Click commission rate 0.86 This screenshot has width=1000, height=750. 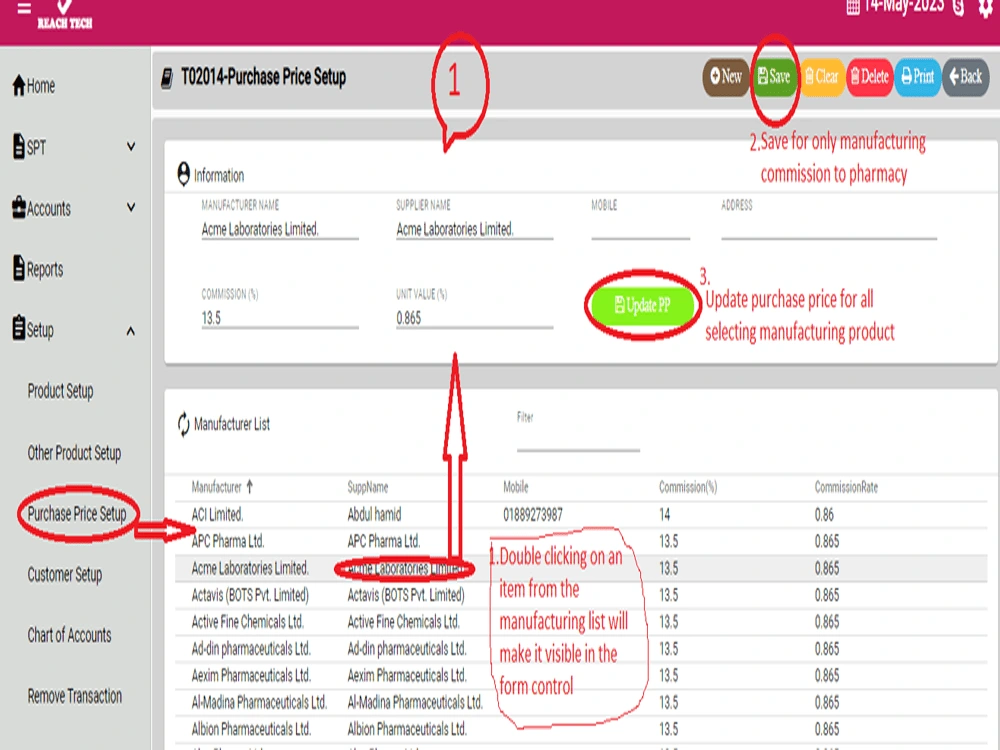click(x=824, y=515)
